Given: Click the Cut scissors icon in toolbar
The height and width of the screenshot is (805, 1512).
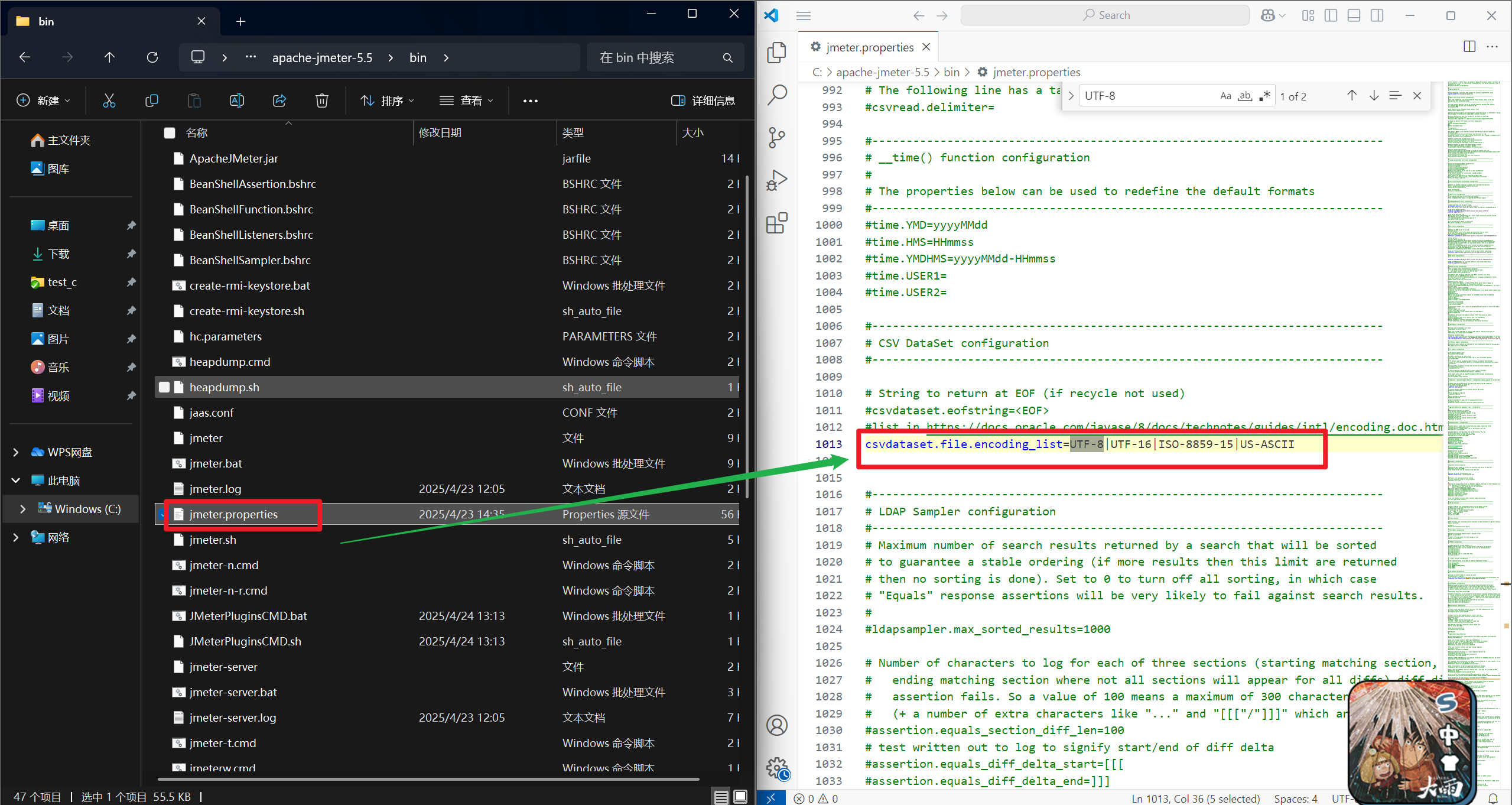Looking at the screenshot, I should tap(109, 100).
